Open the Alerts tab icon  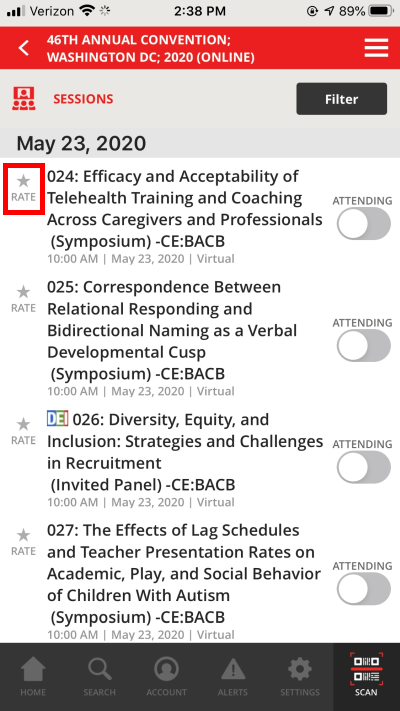click(x=233, y=677)
